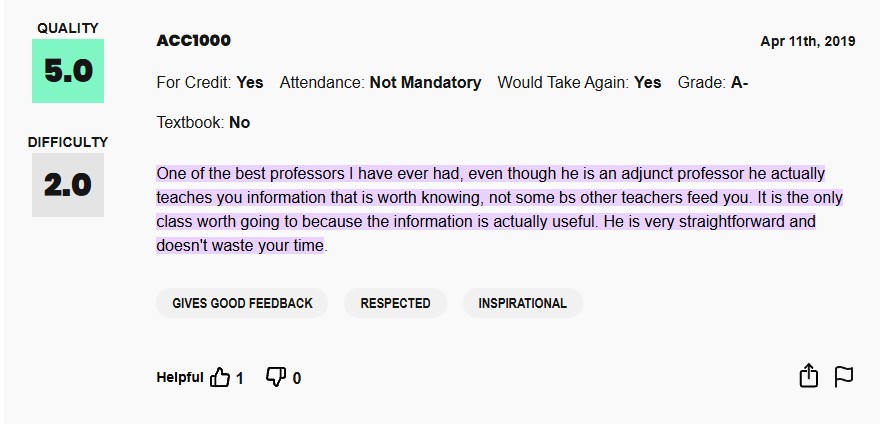
Task: Select the Inspirational tag
Action: point(522,303)
